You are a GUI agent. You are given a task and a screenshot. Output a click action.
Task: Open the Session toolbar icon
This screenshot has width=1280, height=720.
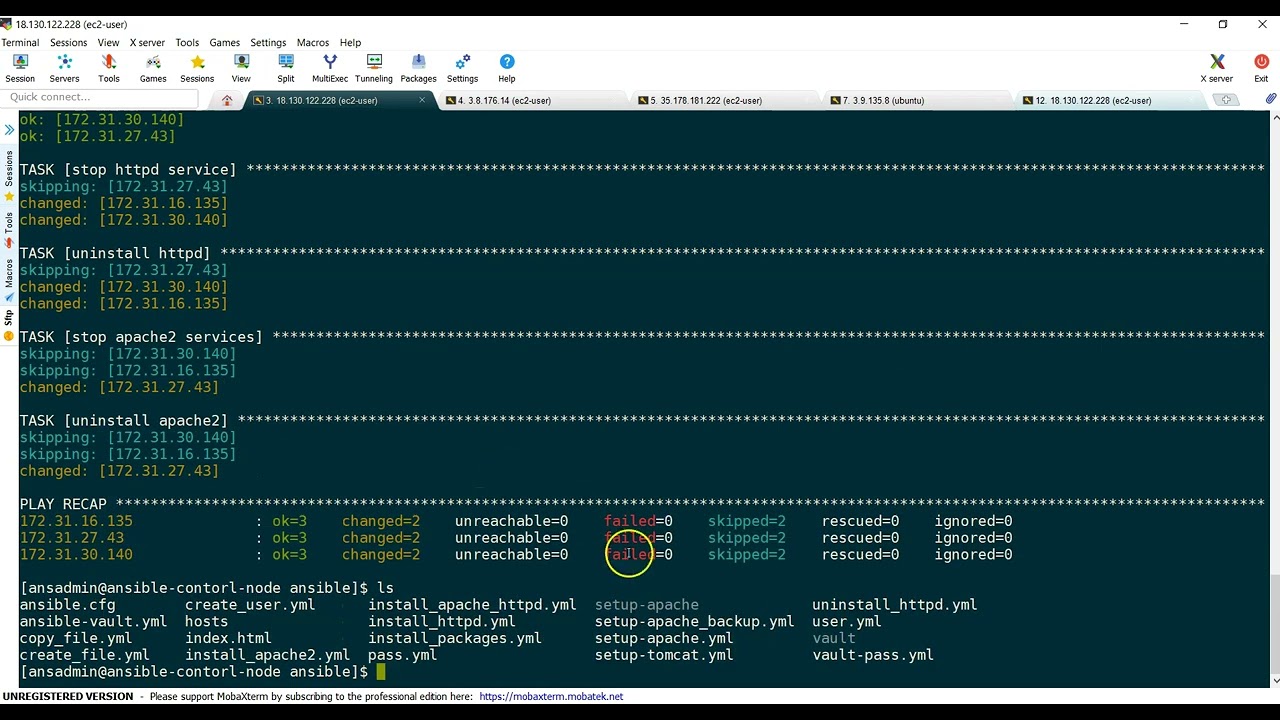pos(20,68)
